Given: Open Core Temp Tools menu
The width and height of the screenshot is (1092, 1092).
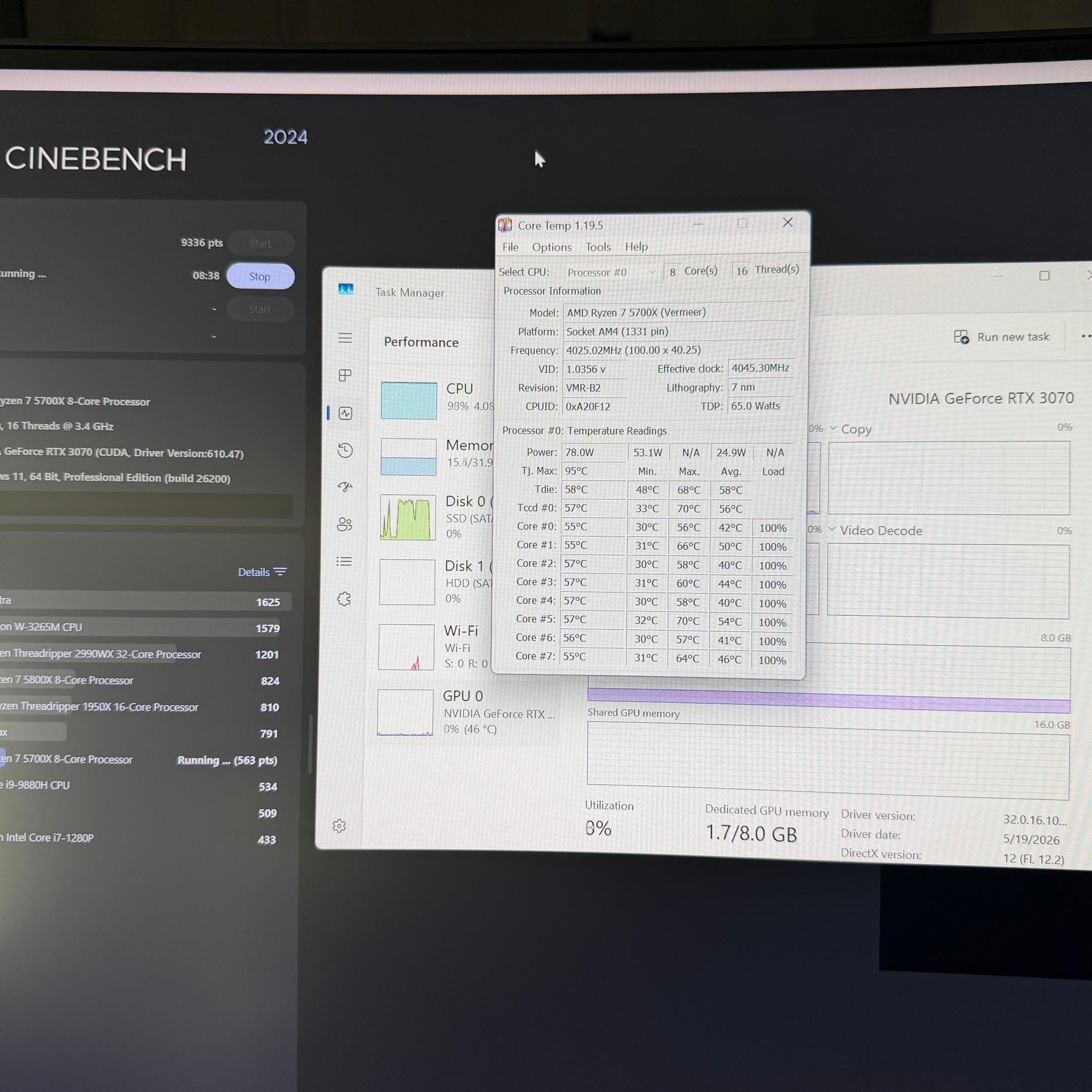Looking at the screenshot, I should pyautogui.click(x=598, y=247).
